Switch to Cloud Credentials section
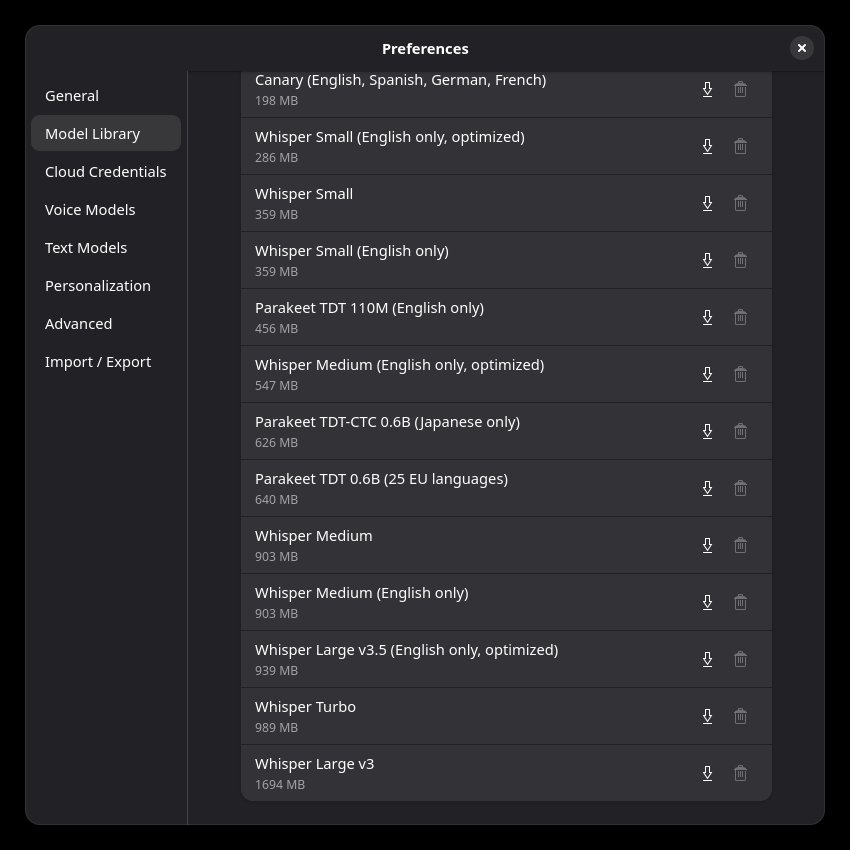Screen dimensions: 850x850 tap(105, 172)
